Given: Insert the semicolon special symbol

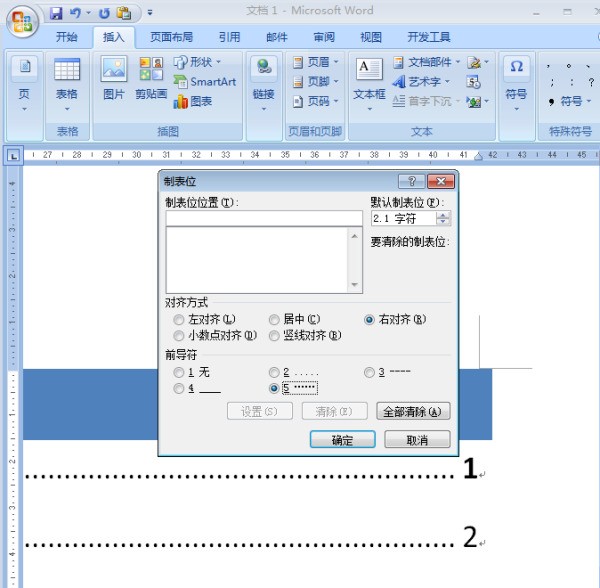Looking at the screenshot, I should point(552,82).
